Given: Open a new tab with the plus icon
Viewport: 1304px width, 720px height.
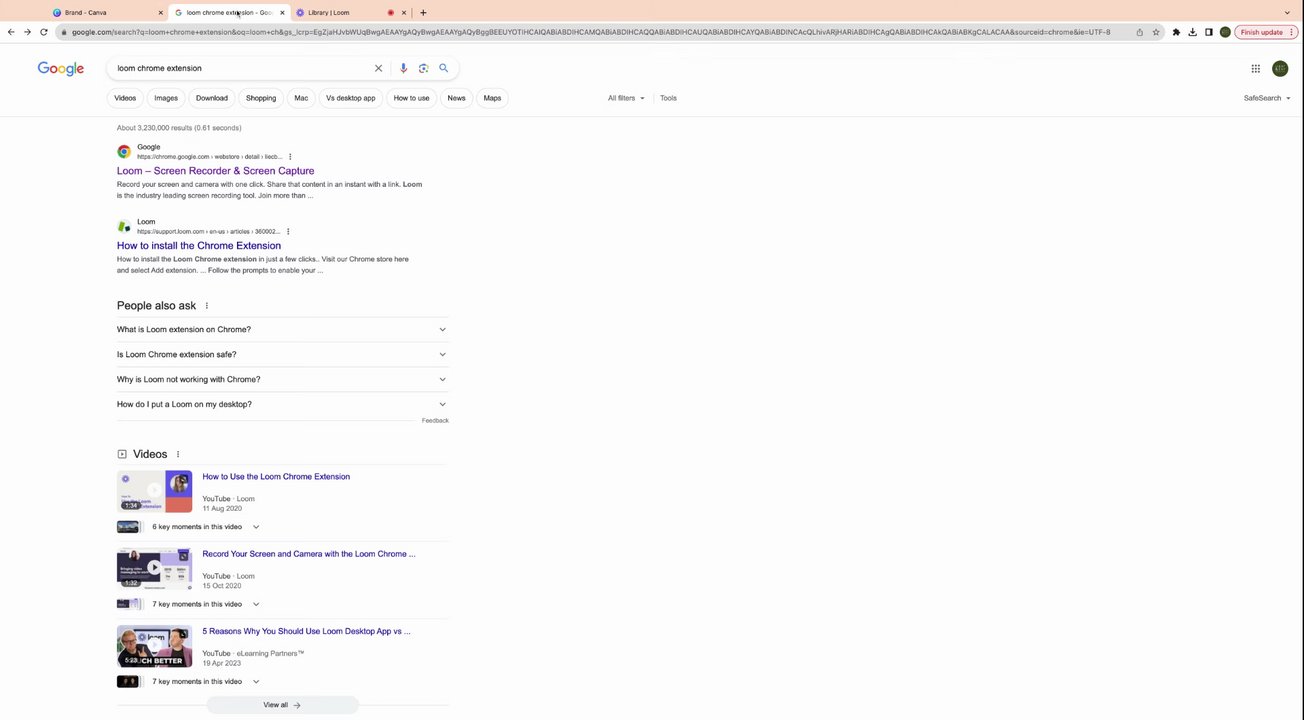Looking at the screenshot, I should tap(423, 13).
